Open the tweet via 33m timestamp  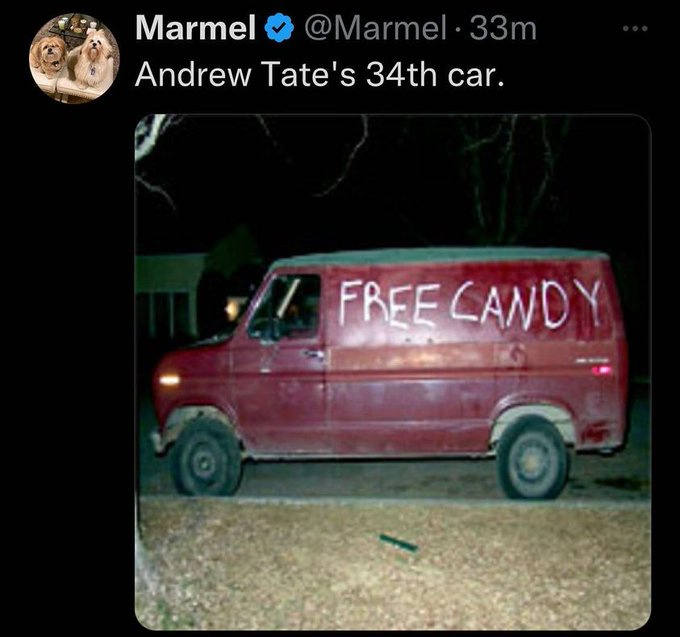coord(503,28)
